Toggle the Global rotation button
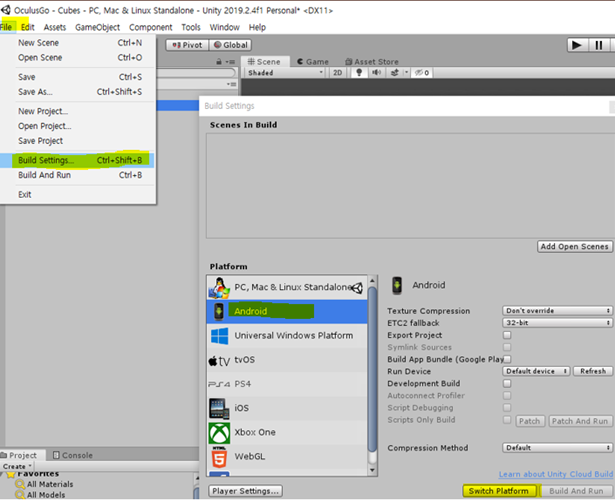This screenshot has width=615, height=501. [230, 45]
